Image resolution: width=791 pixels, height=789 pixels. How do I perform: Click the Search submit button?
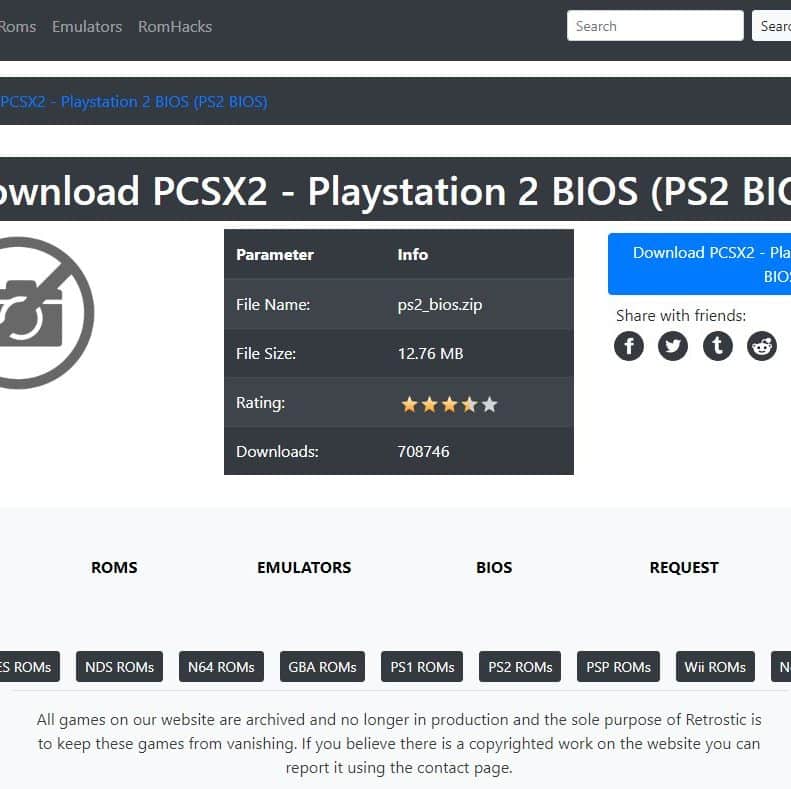point(772,26)
